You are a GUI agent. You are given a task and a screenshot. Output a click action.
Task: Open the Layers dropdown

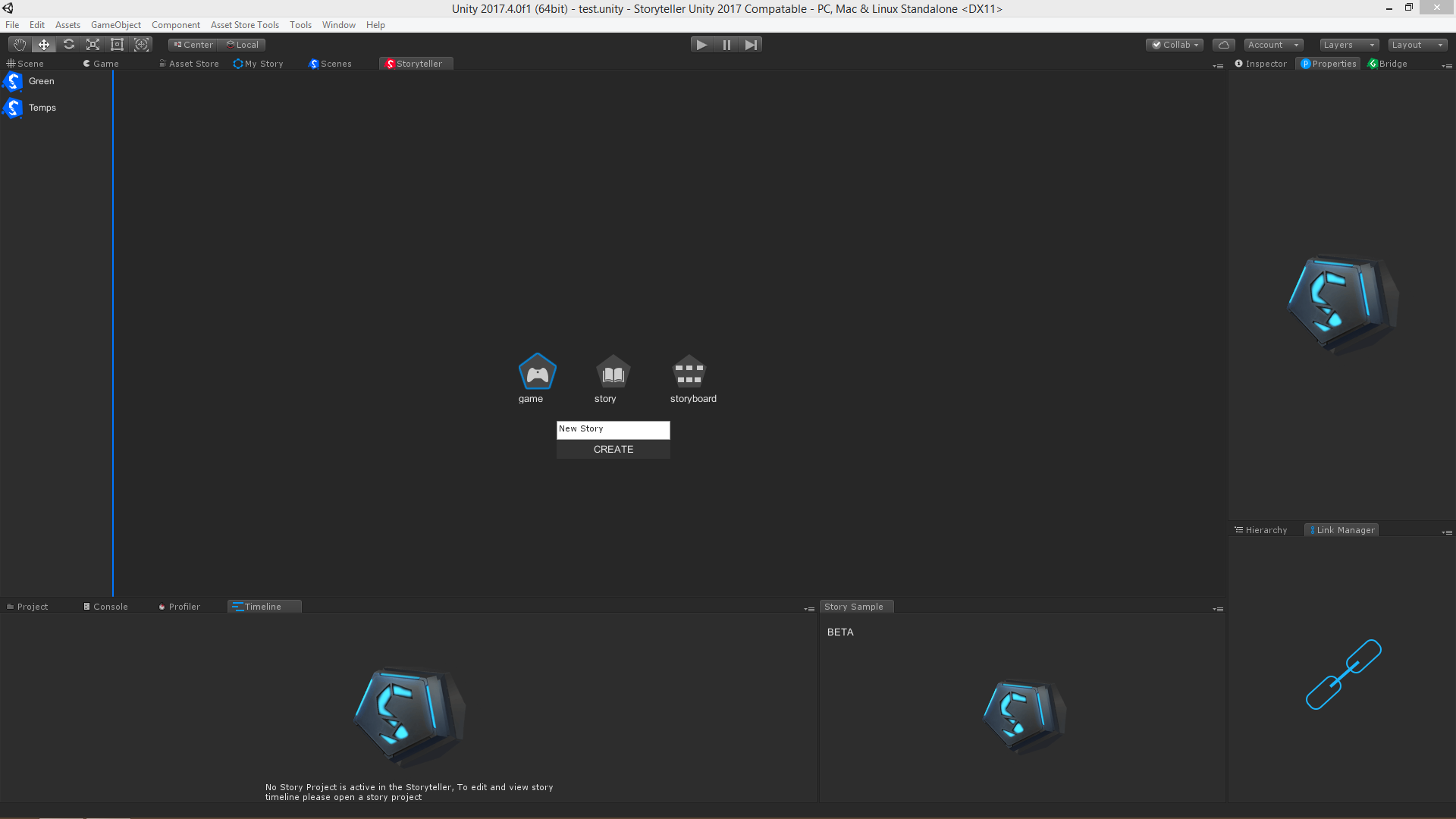pyautogui.click(x=1349, y=45)
